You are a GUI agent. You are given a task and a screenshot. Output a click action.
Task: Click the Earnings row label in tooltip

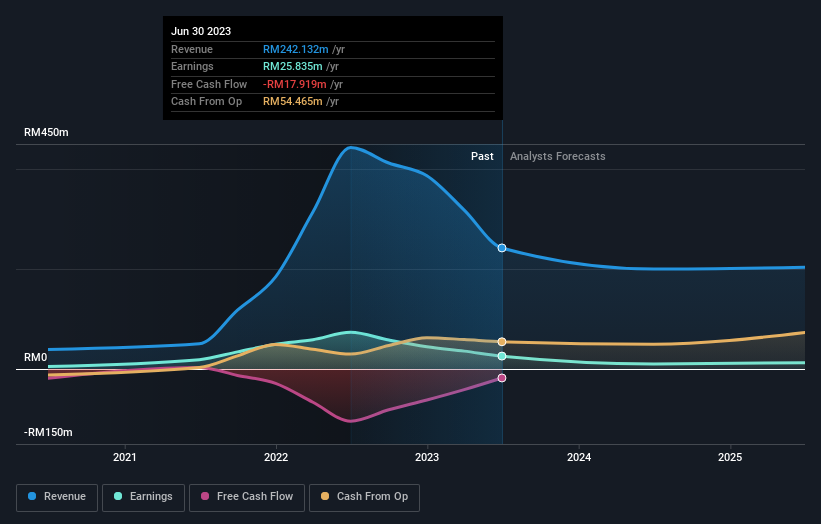(192, 66)
